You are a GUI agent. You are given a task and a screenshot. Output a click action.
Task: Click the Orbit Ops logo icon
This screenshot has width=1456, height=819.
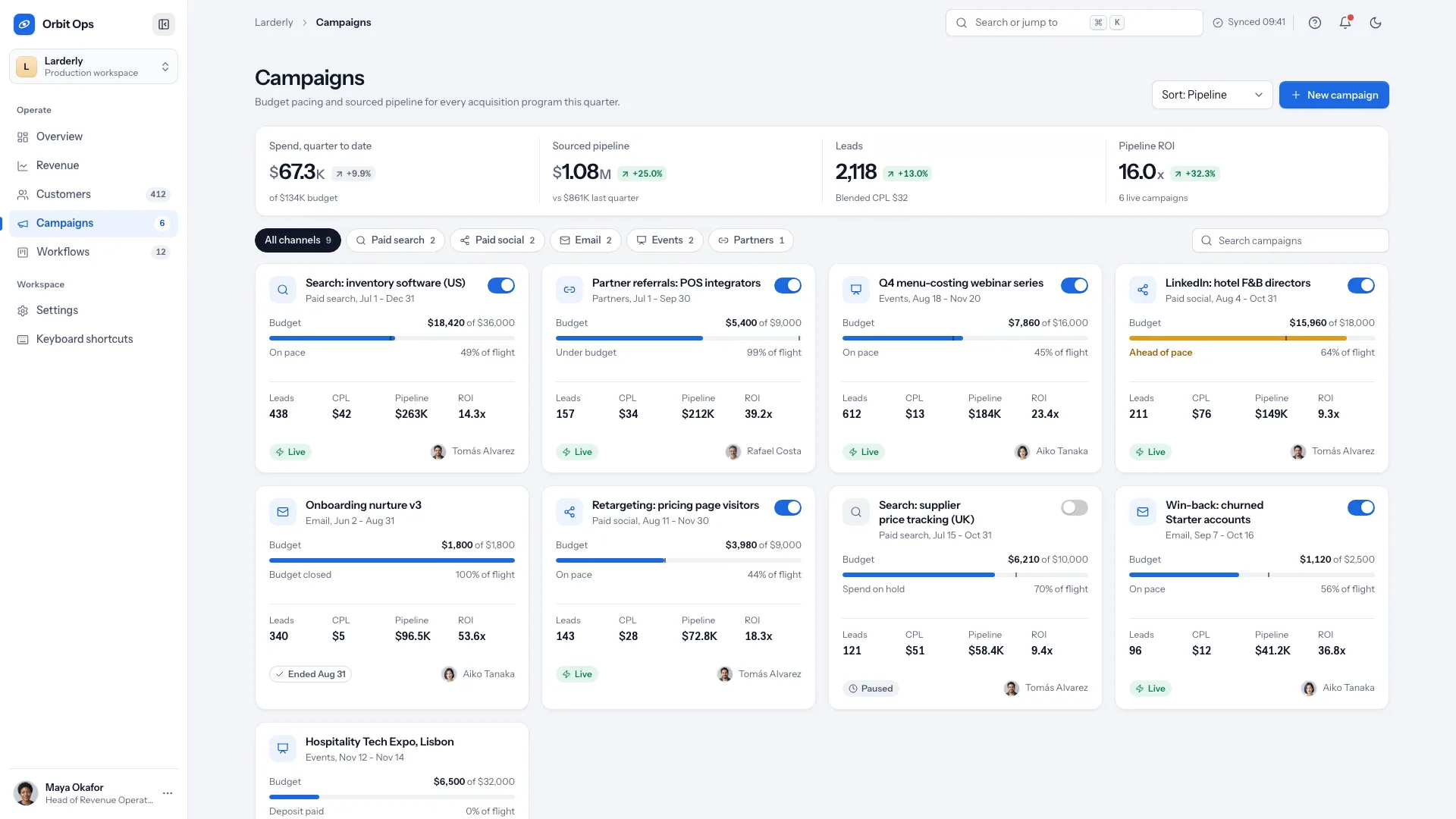tap(24, 24)
